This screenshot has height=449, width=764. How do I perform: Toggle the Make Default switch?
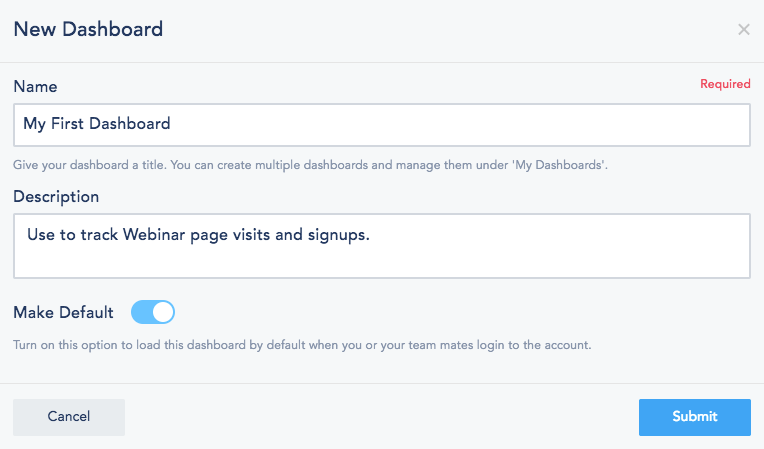(153, 312)
